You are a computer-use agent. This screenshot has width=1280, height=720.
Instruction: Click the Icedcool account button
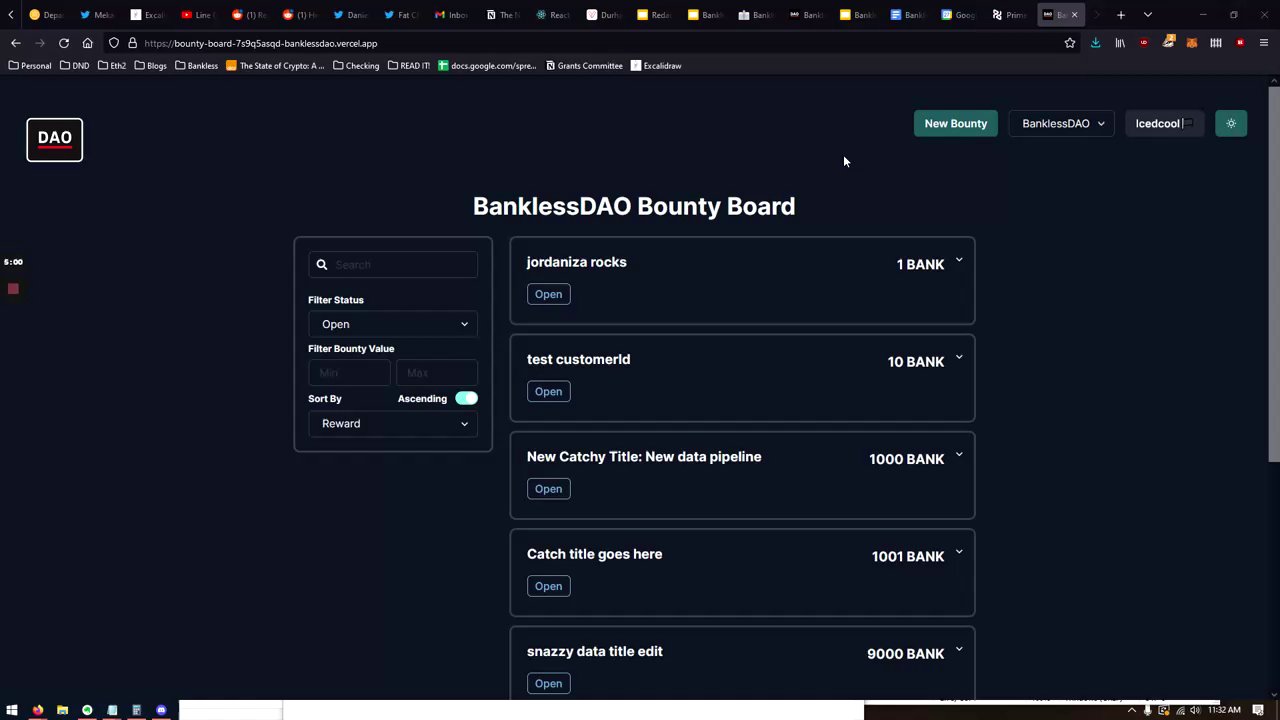click(1165, 124)
